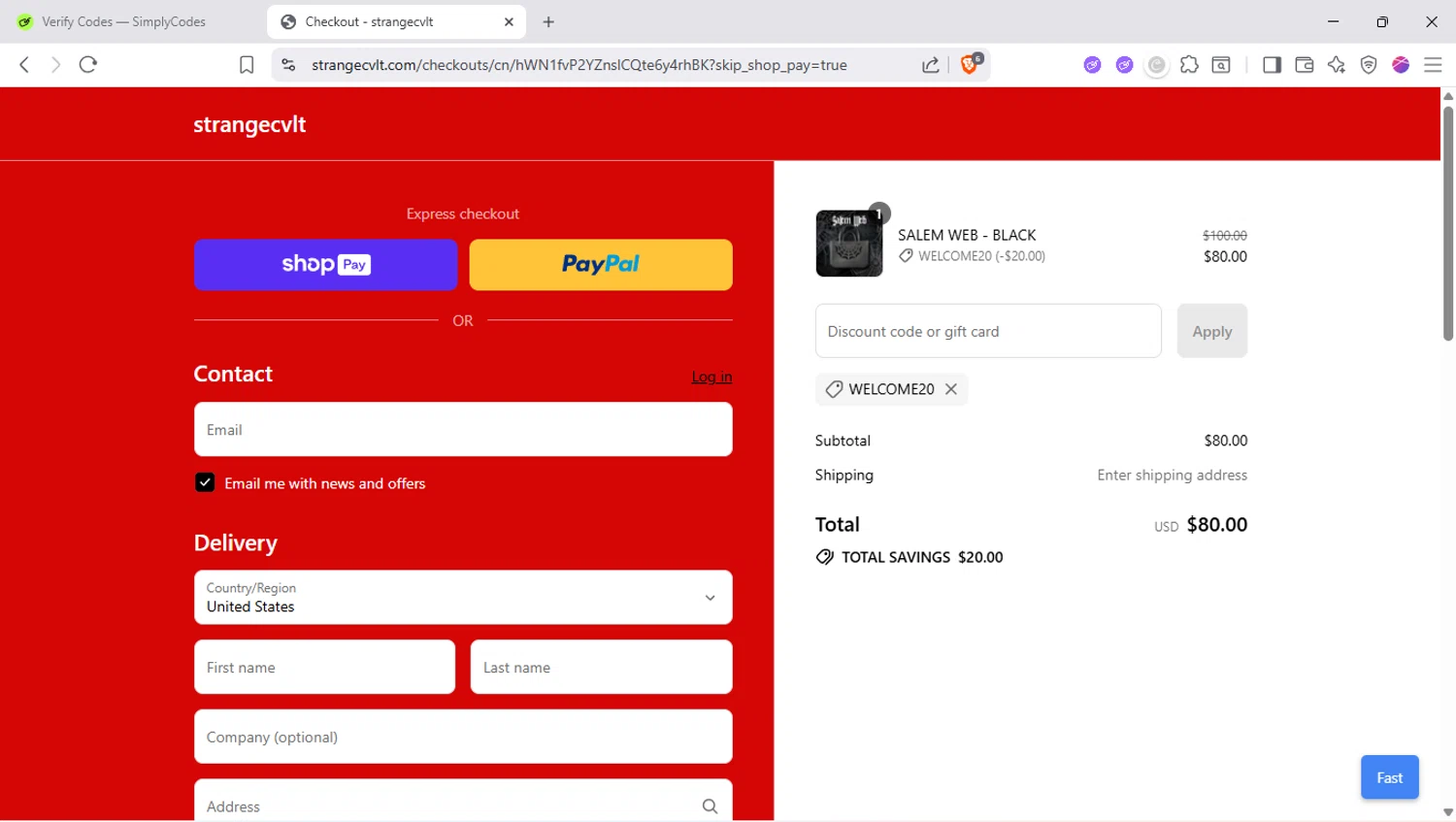
Task: Click the Log in link
Action: (711, 377)
